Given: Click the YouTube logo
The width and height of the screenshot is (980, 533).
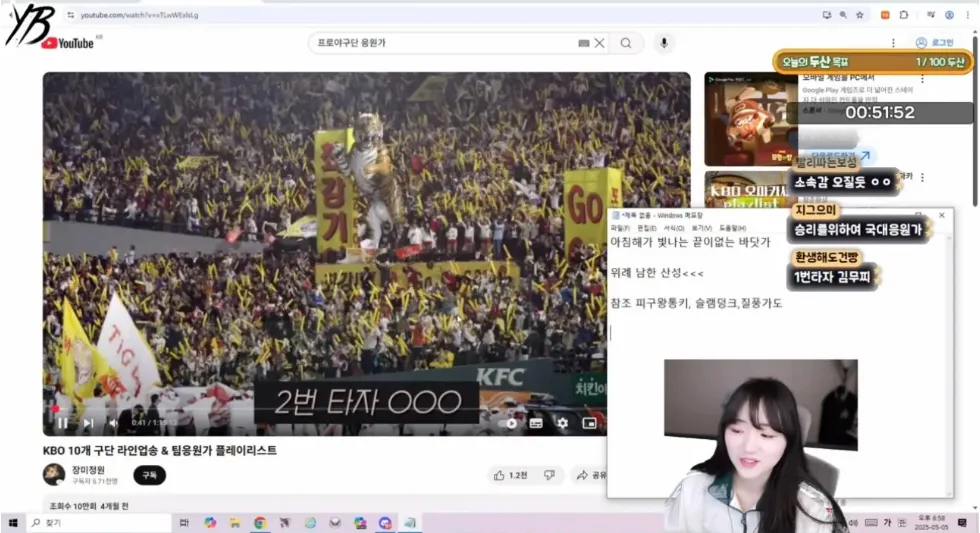Looking at the screenshot, I should tap(68, 43).
